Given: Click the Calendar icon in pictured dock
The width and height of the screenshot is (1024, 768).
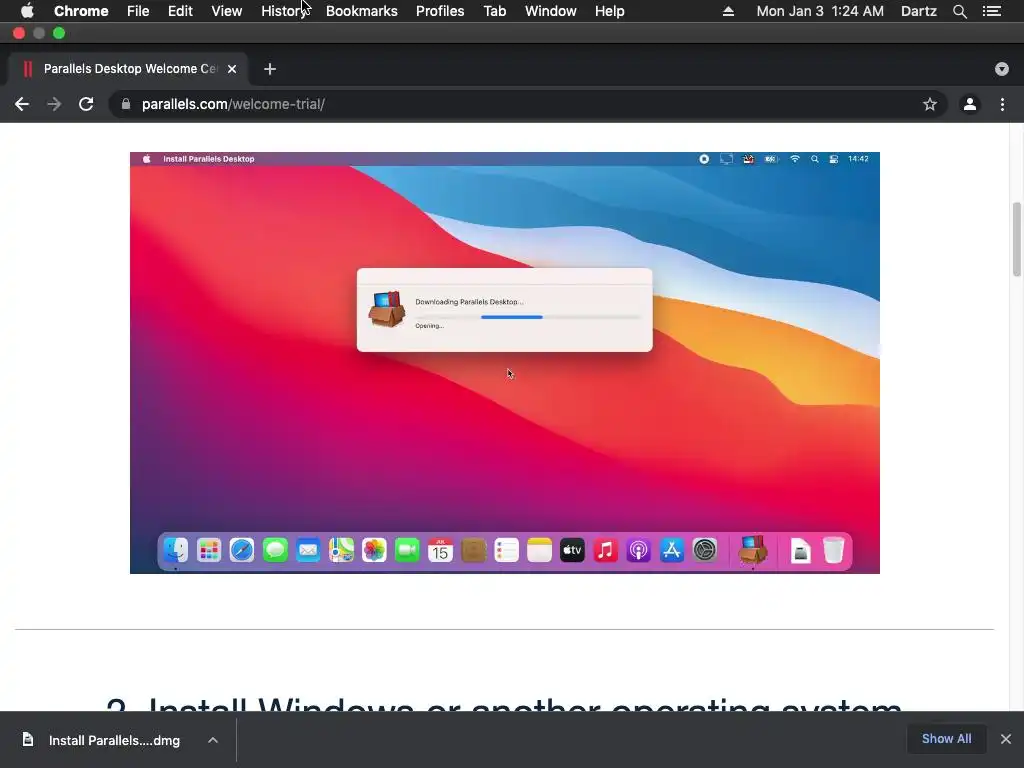Looking at the screenshot, I should pos(440,551).
